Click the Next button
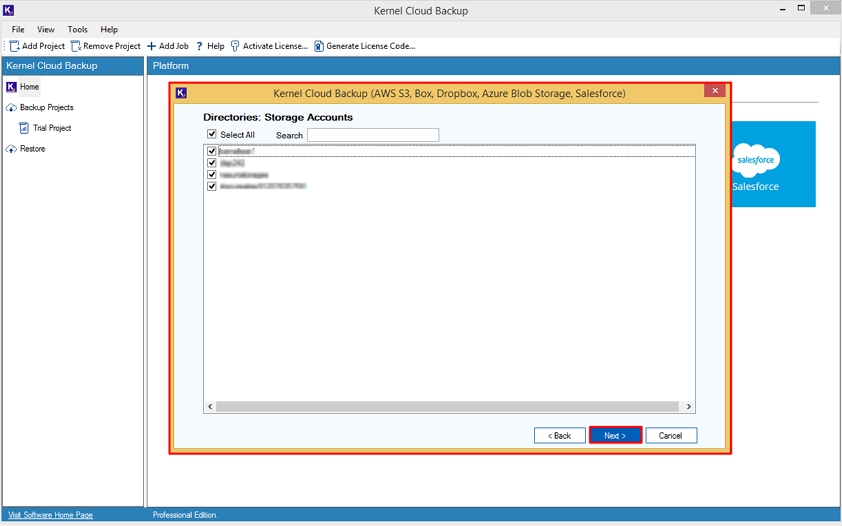842x526 pixels. 615,435
